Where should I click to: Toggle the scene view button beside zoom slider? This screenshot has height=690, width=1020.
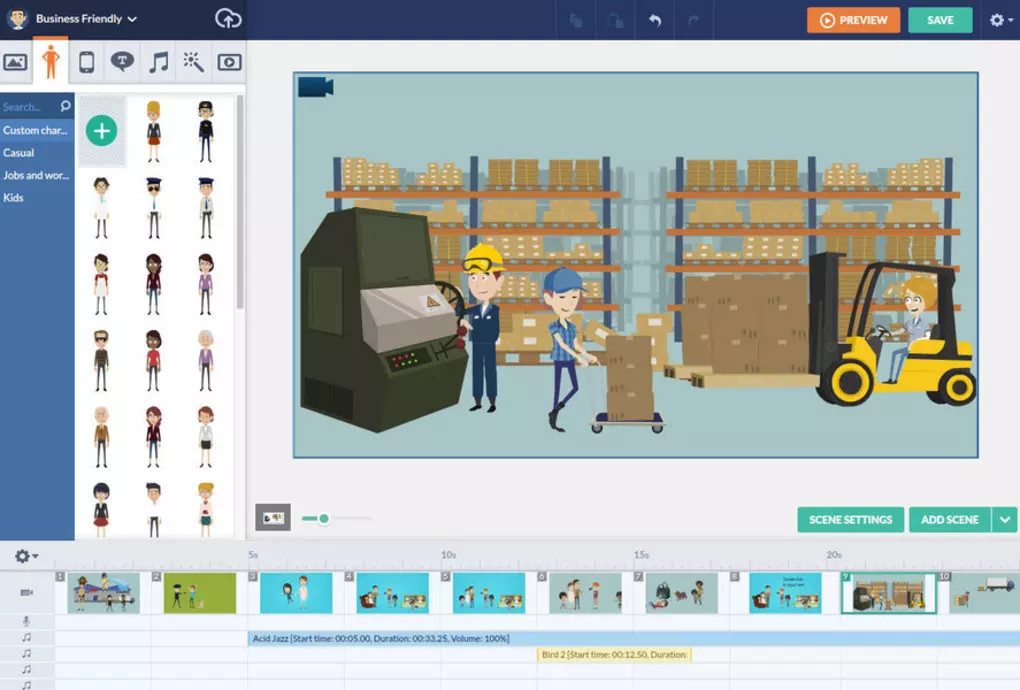(x=273, y=518)
